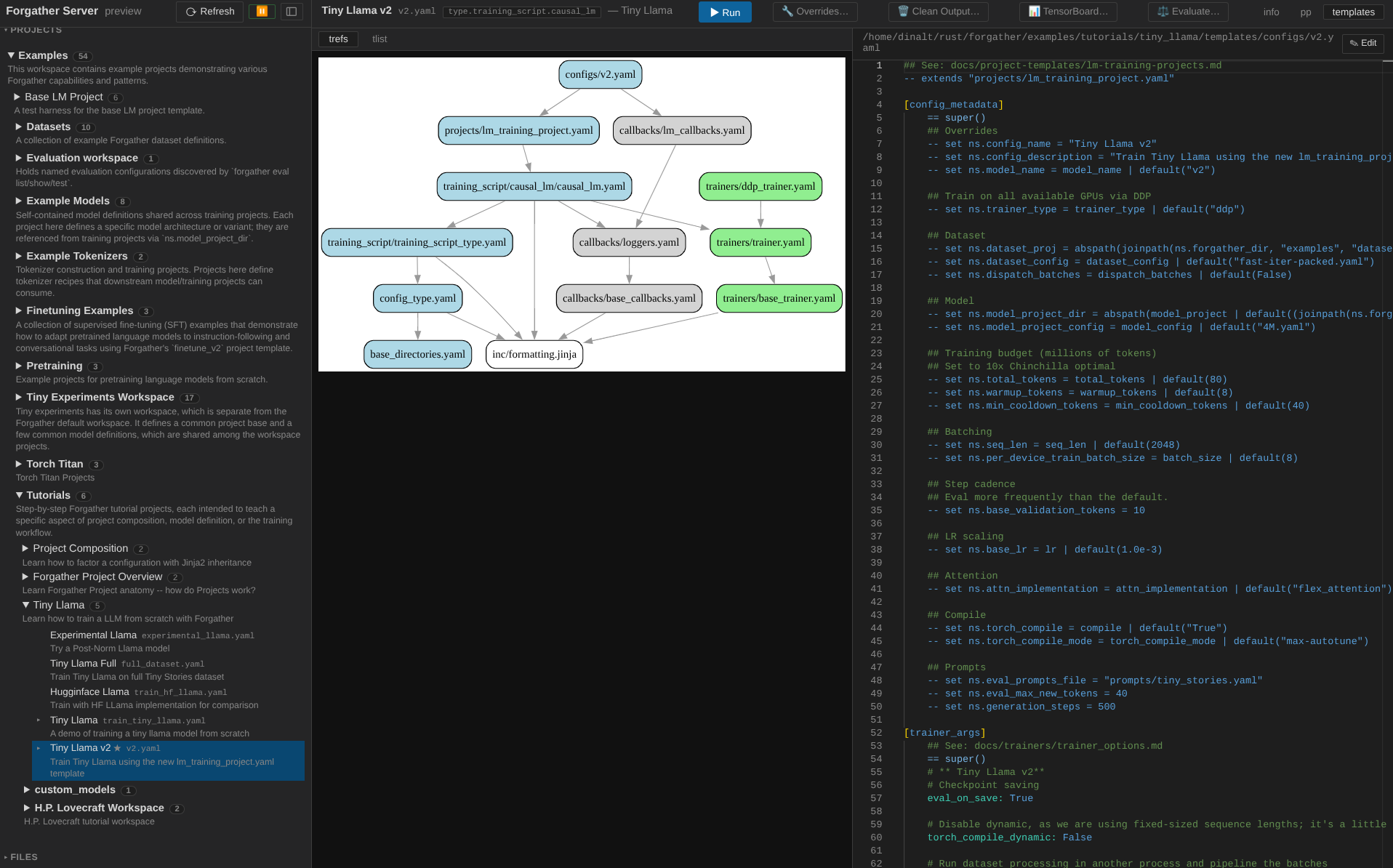This screenshot has width=1393, height=868.
Task: Expand the custom_models group
Action: pyautogui.click(x=27, y=789)
